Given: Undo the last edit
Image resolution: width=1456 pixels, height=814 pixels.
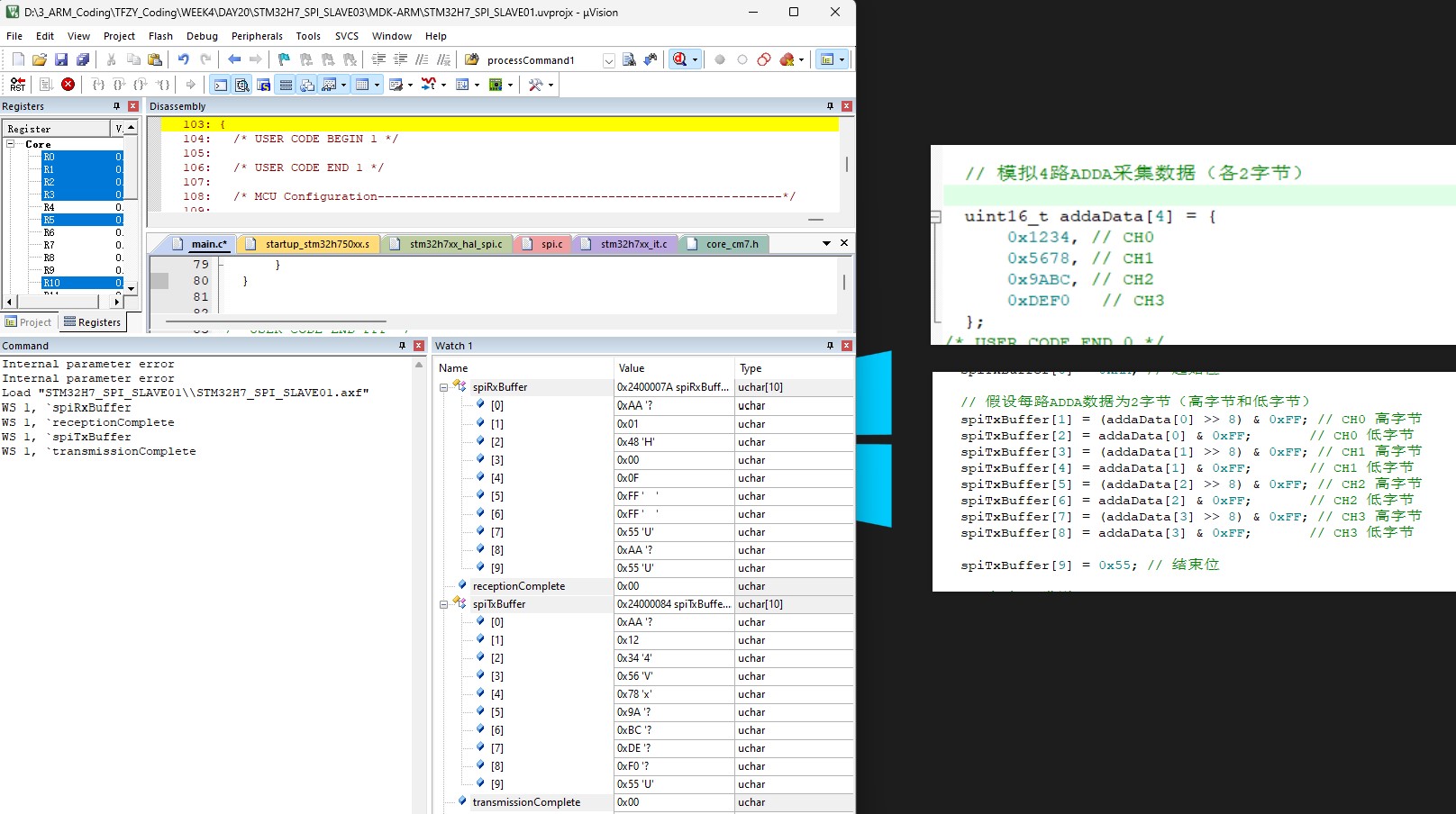Looking at the screenshot, I should click(184, 59).
